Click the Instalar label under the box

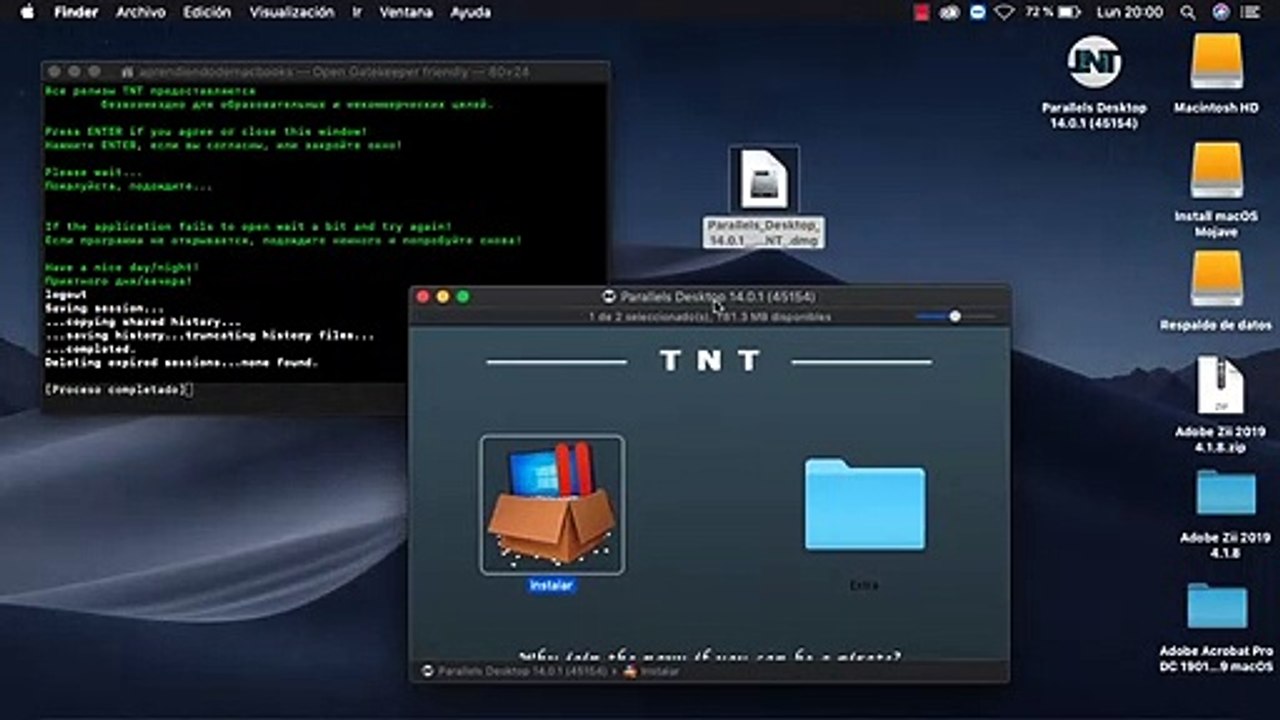pyautogui.click(x=551, y=585)
